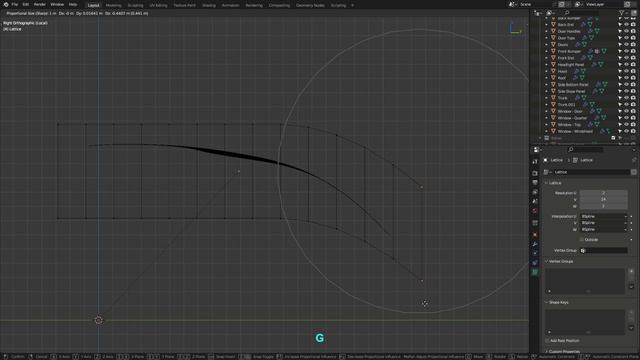Hide Doors in viewport via eye icon

coord(627,44)
